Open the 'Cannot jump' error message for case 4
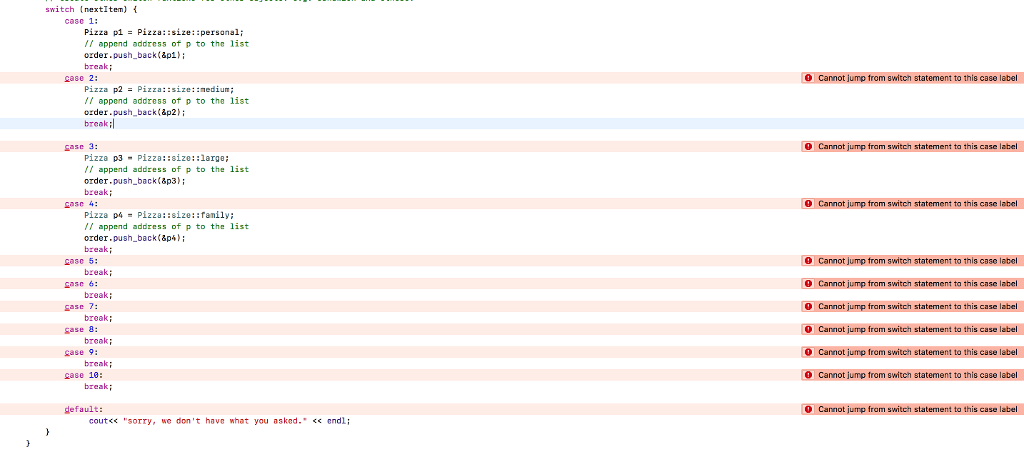Viewport: 1024px width, 457px height. click(918, 204)
